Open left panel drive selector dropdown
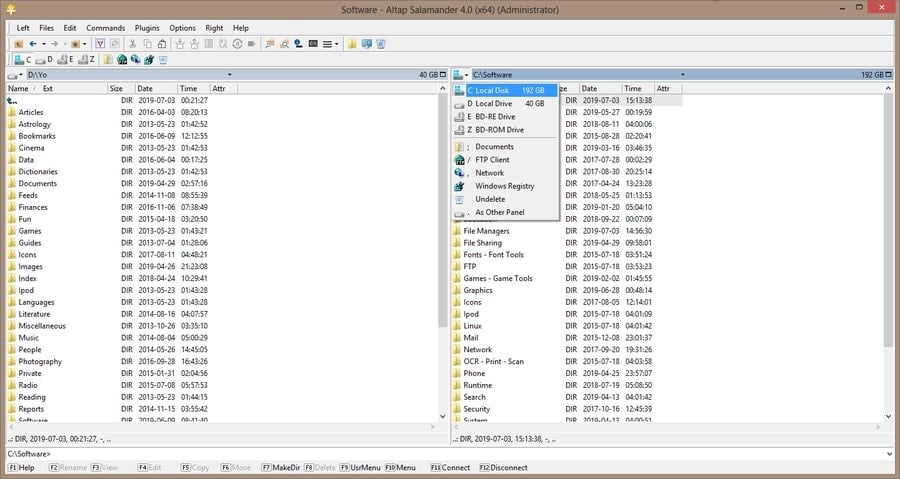Viewport: 900px width, 479px height. [15, 75]
